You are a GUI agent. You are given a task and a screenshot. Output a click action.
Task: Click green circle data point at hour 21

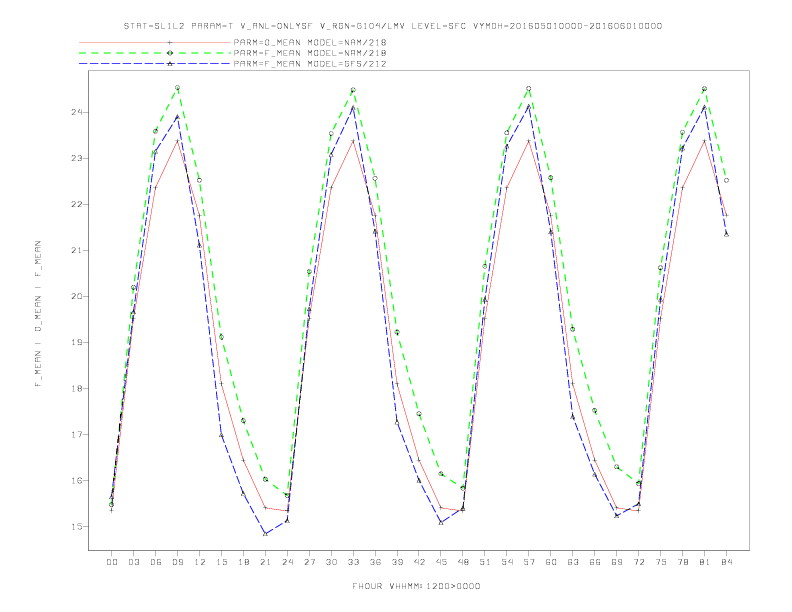coord(265,479)
